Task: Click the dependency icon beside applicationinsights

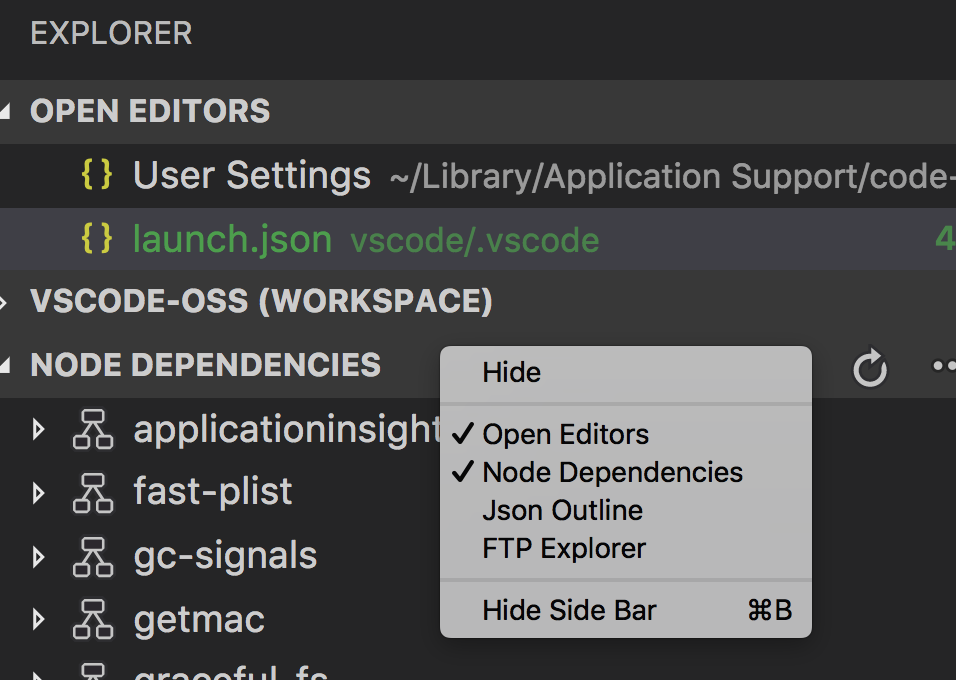Action: click(93, 428)
